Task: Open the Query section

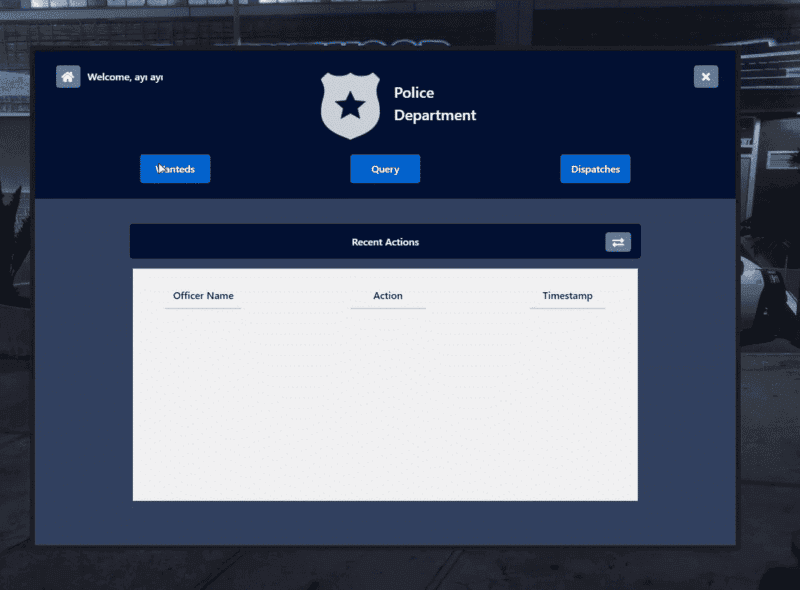Action: [x=385, y=169]
